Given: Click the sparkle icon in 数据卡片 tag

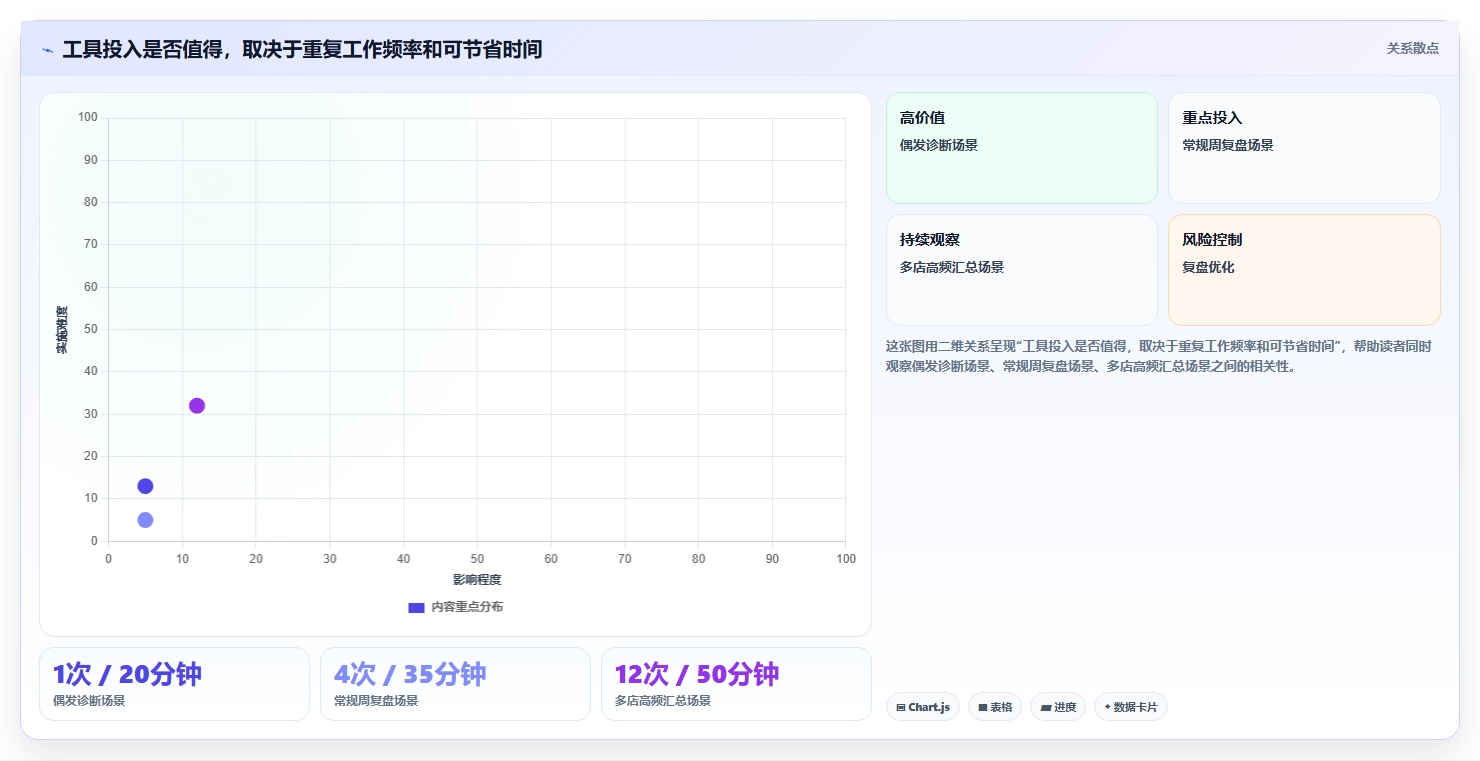Looking at the screenshot, I should click(x=1107, y=708).
